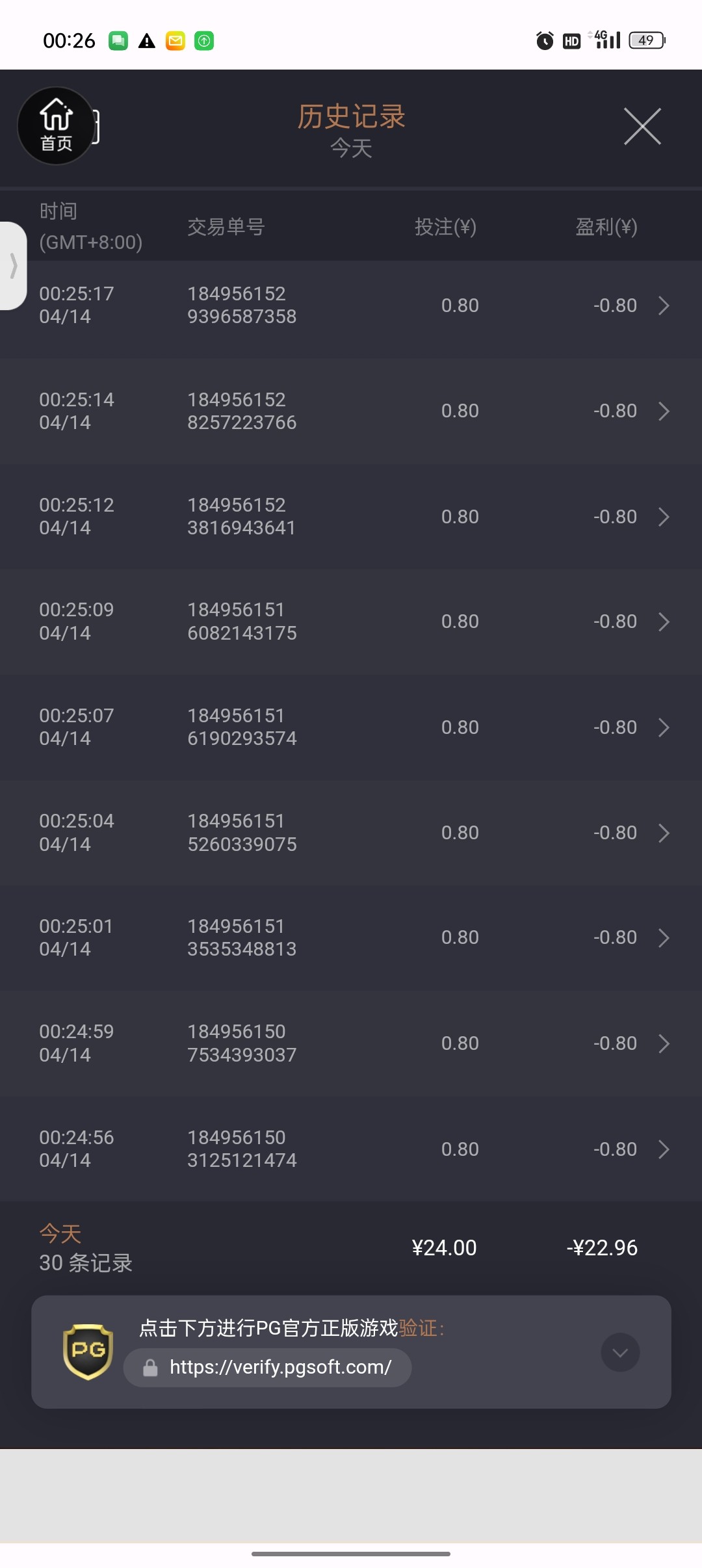Image resolution: width=702 pixels, height=1568 pixels.
Task: Expand the left side drawer handle
Action: coord(13,266)
